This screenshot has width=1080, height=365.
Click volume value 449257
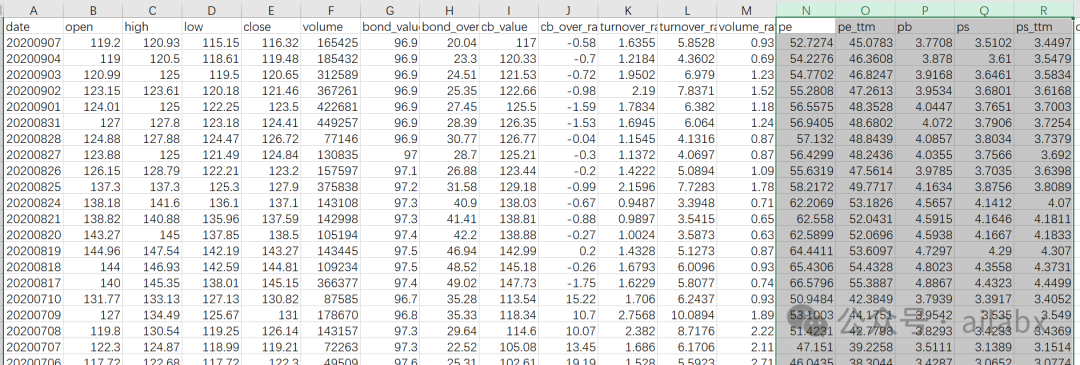(x=331, y=123)
